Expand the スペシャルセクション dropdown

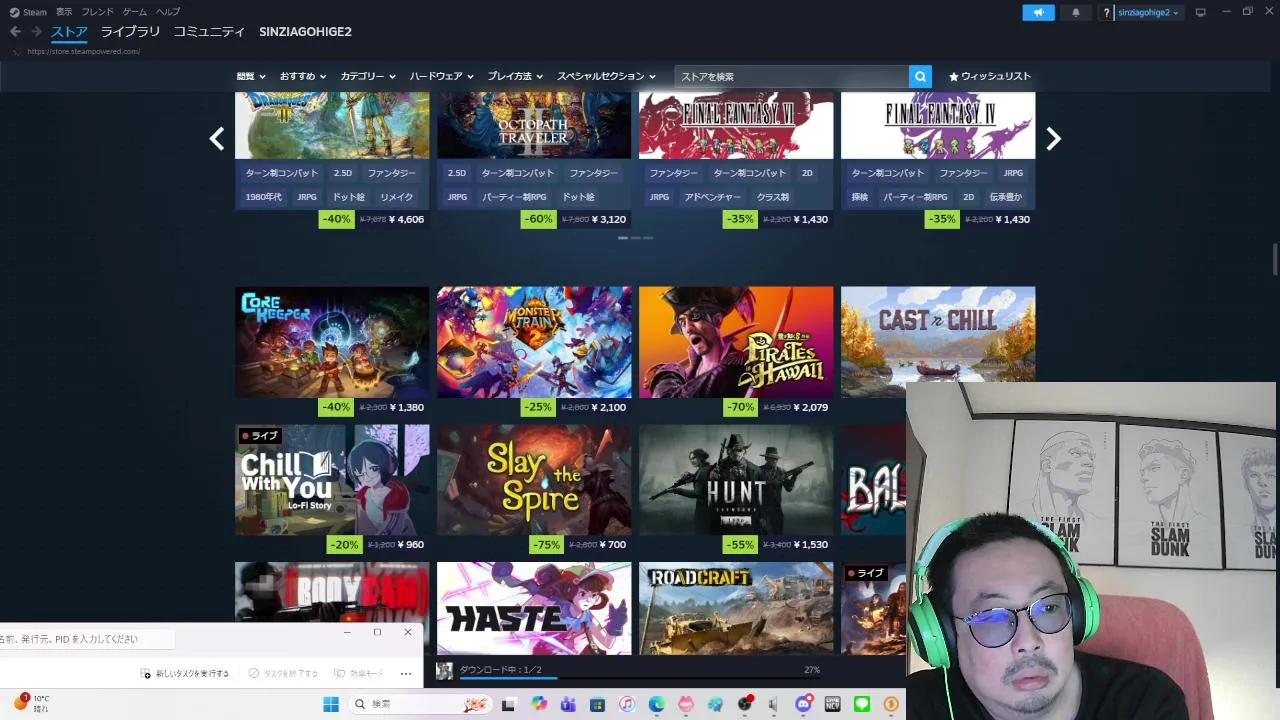tap(606, 76)
